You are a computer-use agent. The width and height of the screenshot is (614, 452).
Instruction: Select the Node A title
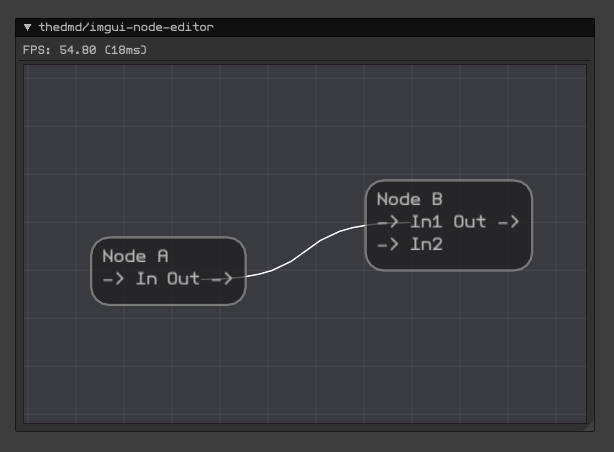135,256
